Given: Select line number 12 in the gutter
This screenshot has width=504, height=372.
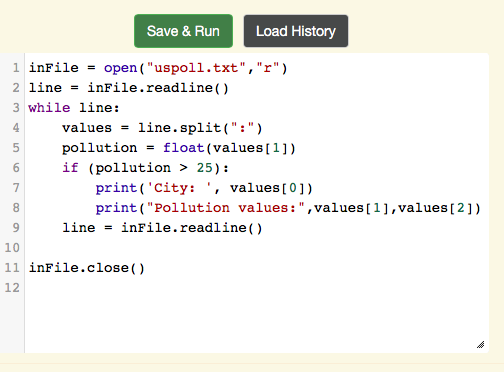Looking at the screenshot, I should tap(12, 288).
